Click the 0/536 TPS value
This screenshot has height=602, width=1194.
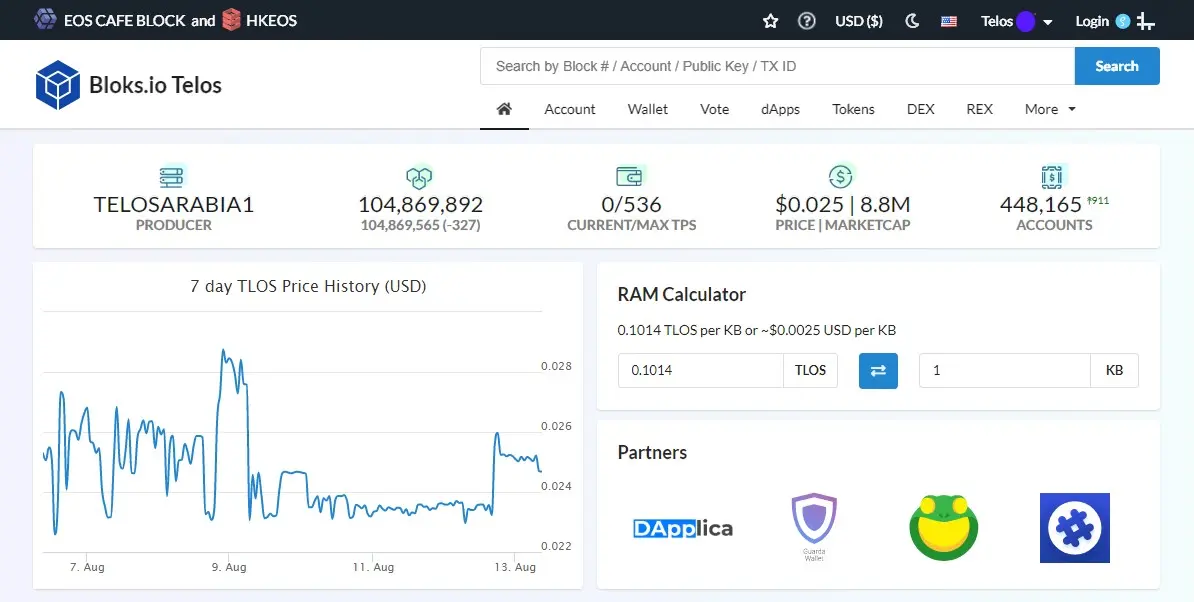tap(631, 205)
